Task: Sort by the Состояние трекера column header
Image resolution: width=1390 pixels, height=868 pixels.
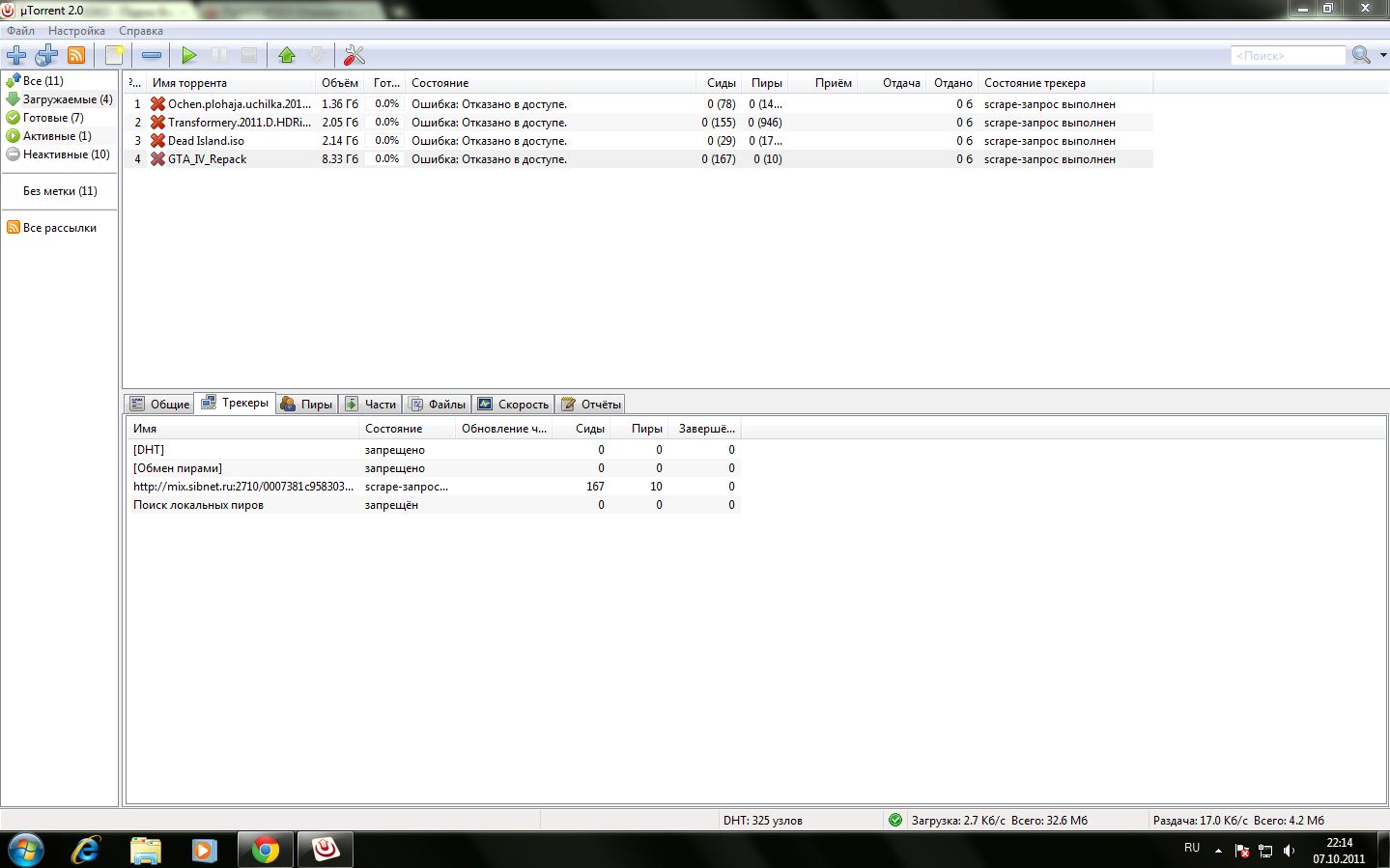Action: pos(1065,83)
